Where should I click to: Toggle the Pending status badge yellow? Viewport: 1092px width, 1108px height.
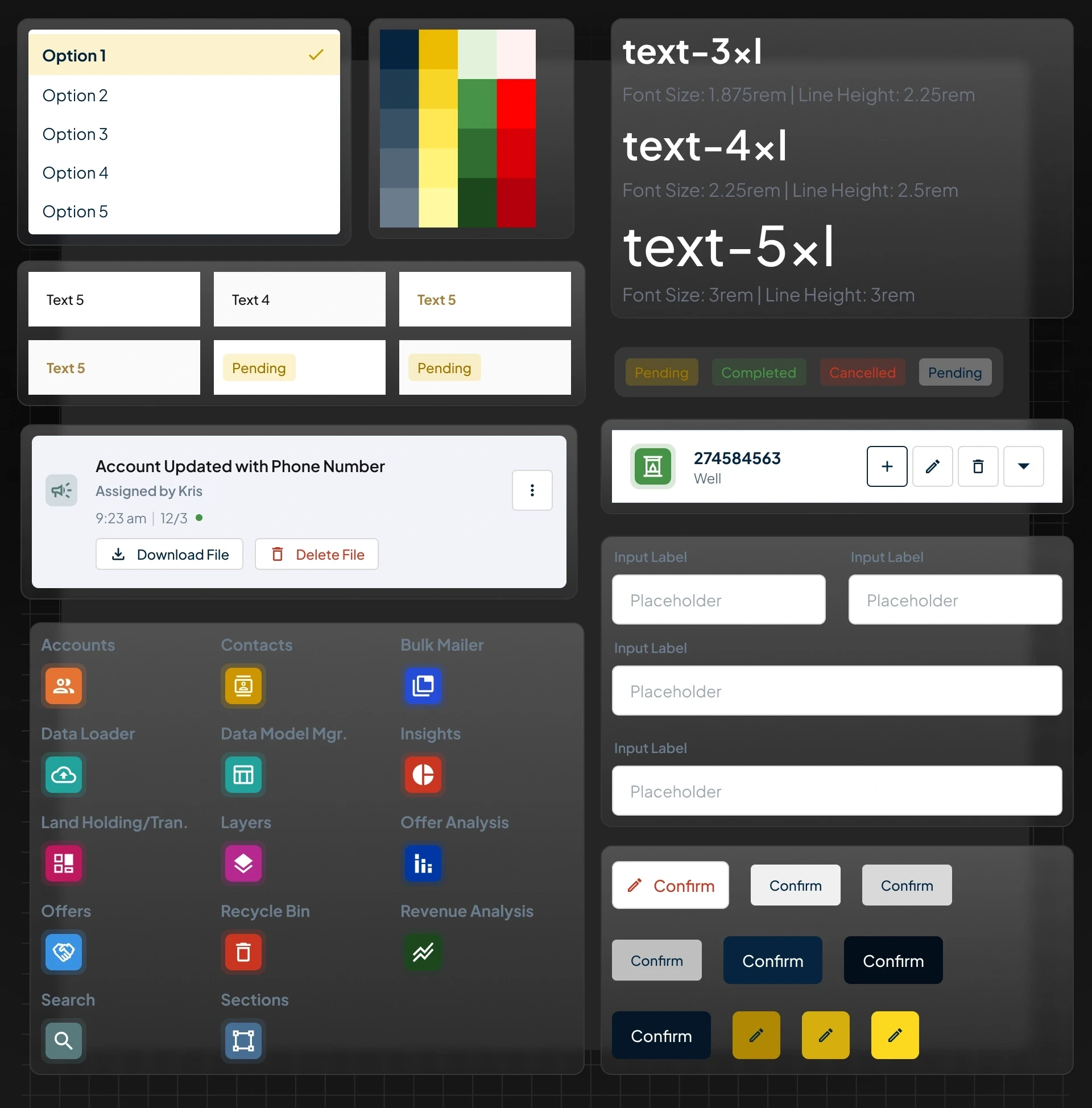point(661,372)
